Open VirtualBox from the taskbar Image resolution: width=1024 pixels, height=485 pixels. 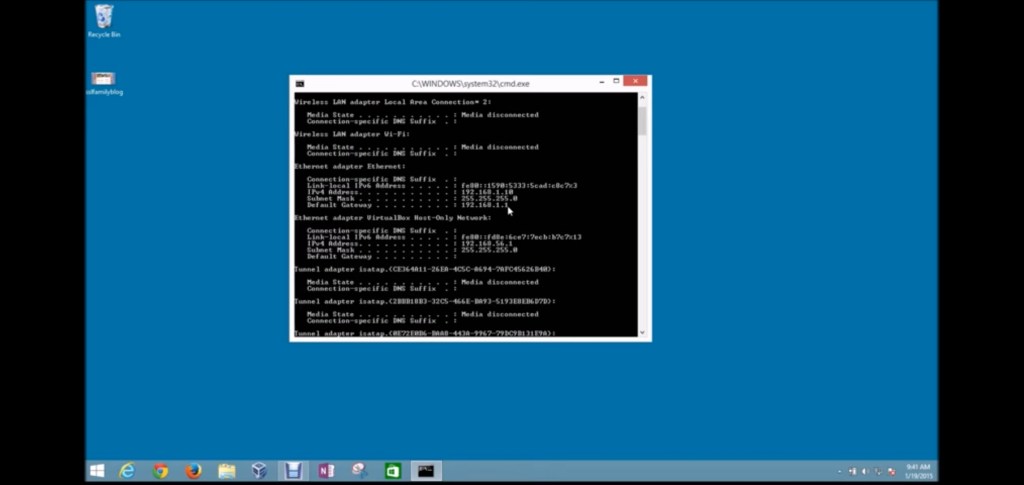(259, 470)
